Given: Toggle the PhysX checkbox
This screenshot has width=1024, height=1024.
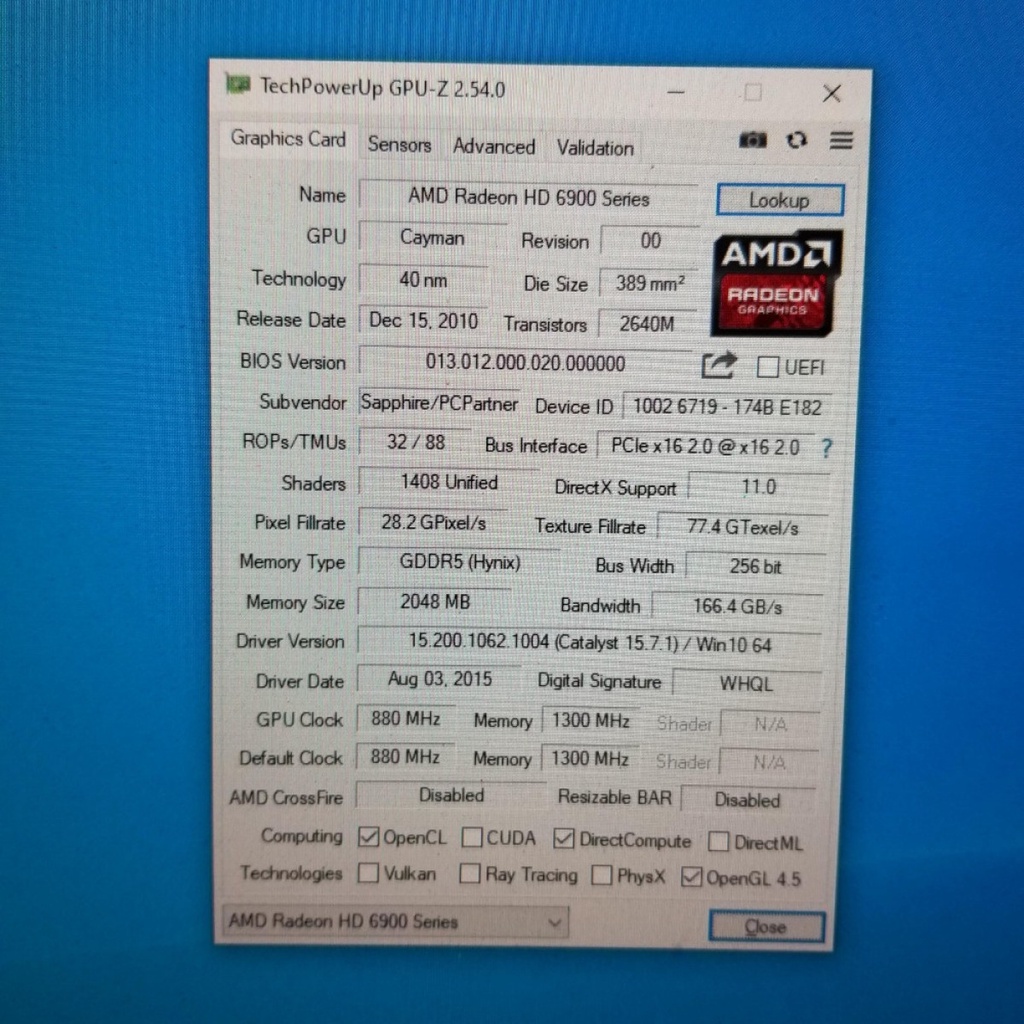Looking at the screenshot, I should tap(601, 875).
